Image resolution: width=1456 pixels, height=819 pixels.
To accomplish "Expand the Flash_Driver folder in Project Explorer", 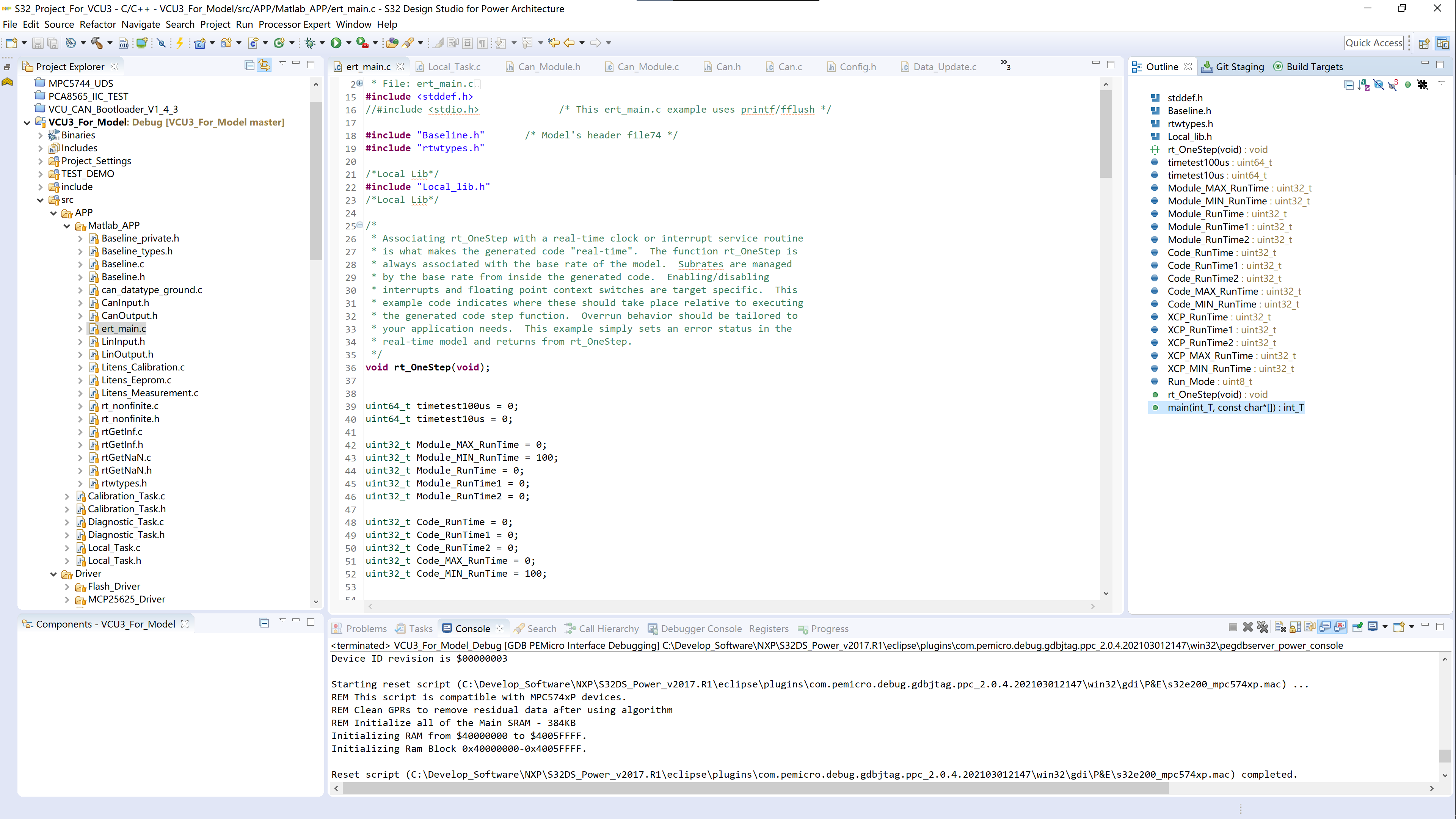I will pyautogui.click(x=67, y=586).
